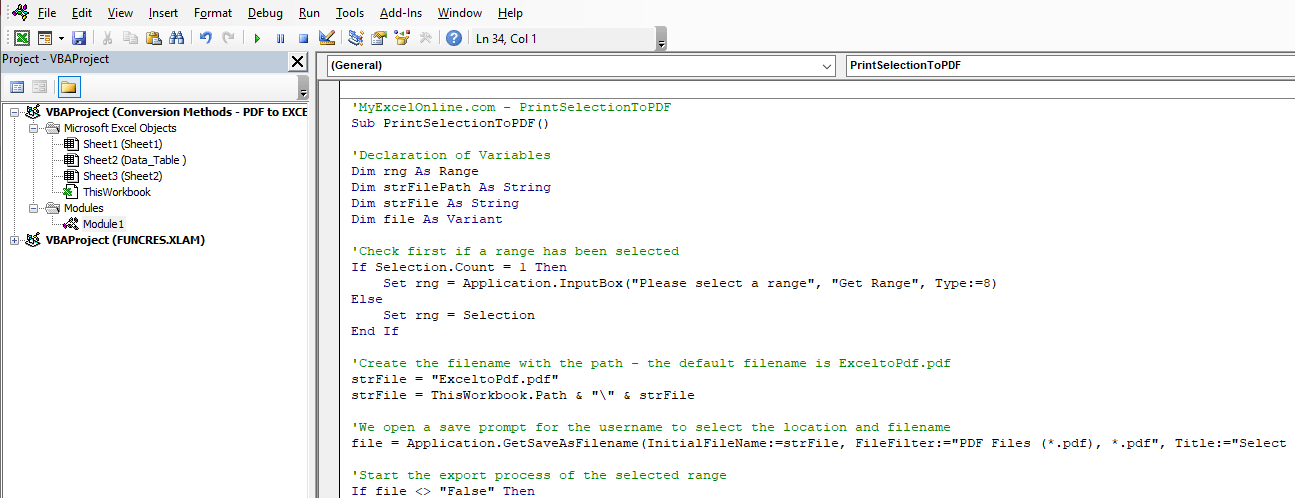Viewport: 1295px width, 498px height.
Task: Open the Tools menu
Action: 350,13
